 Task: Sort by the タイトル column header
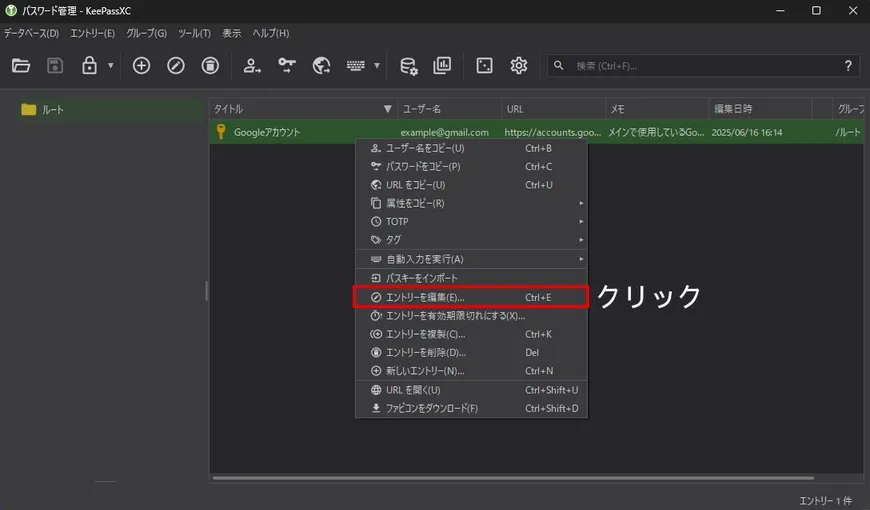tap(303, 109)
